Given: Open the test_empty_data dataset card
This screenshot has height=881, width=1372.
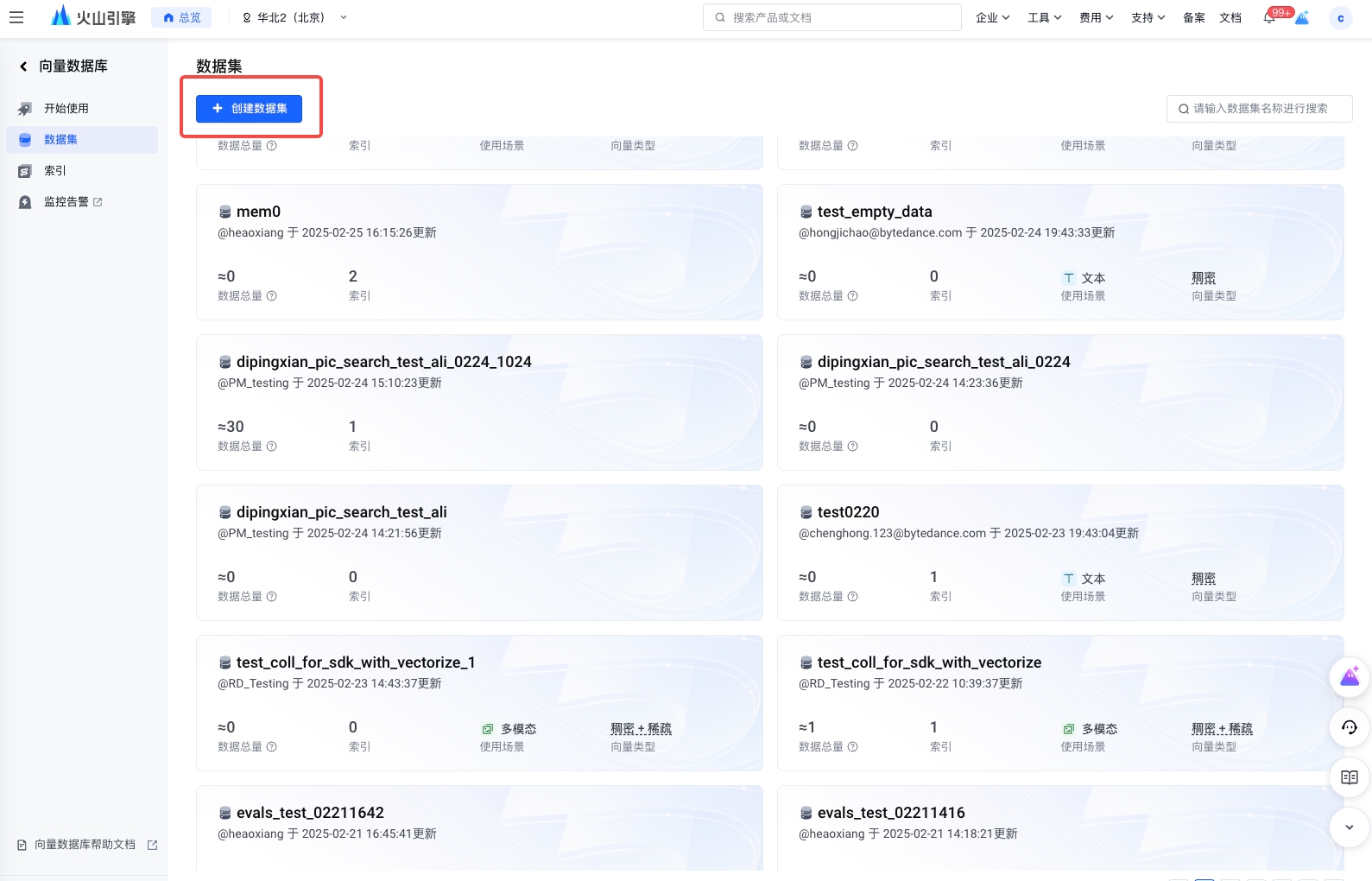Looking at the screenshot, I should tap(874, 212).
